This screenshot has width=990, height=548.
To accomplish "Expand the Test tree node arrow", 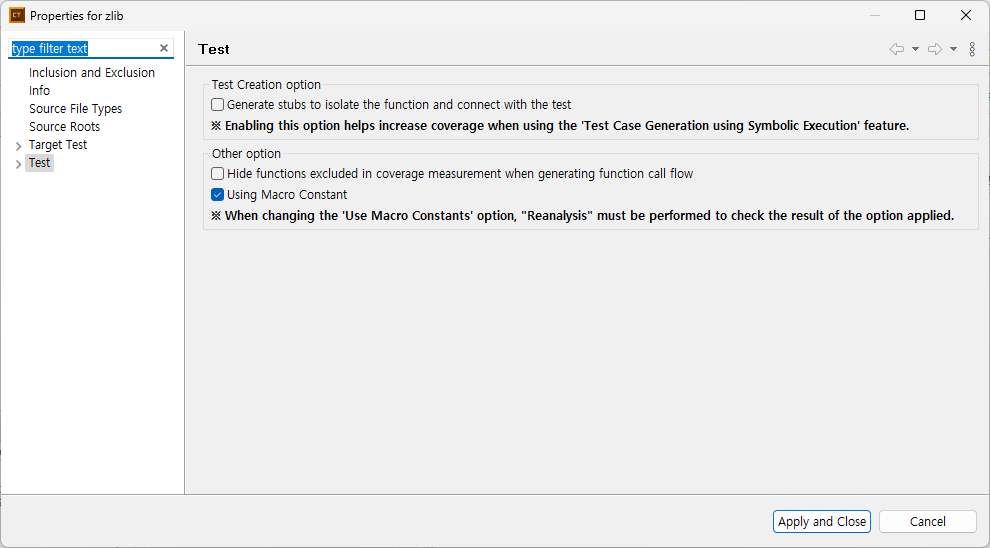I will 18,164.
